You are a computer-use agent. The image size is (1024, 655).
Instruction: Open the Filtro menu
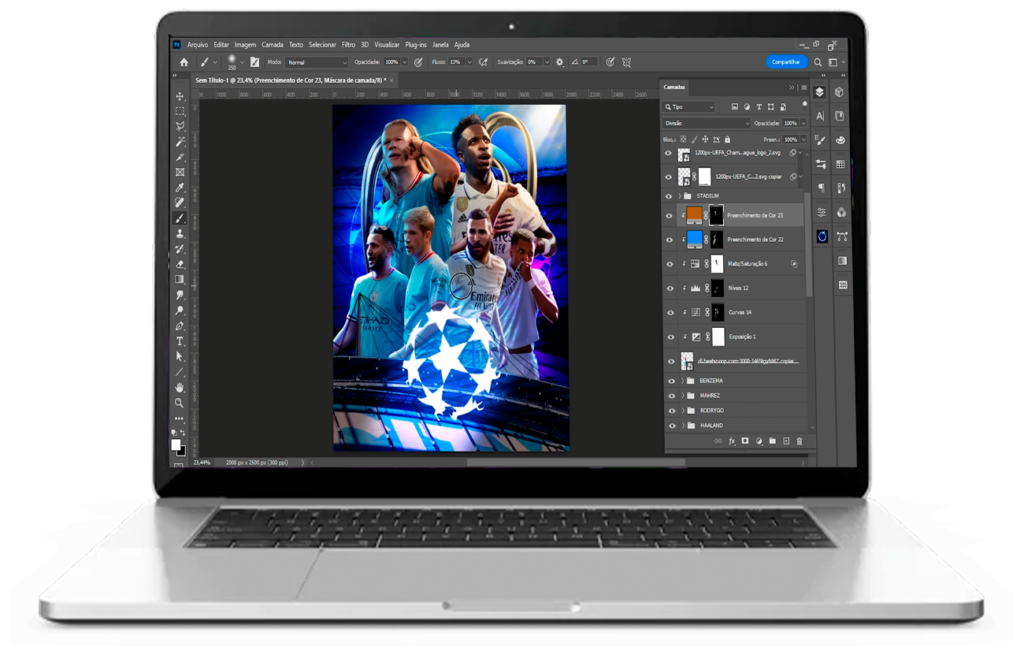[349, 45]
